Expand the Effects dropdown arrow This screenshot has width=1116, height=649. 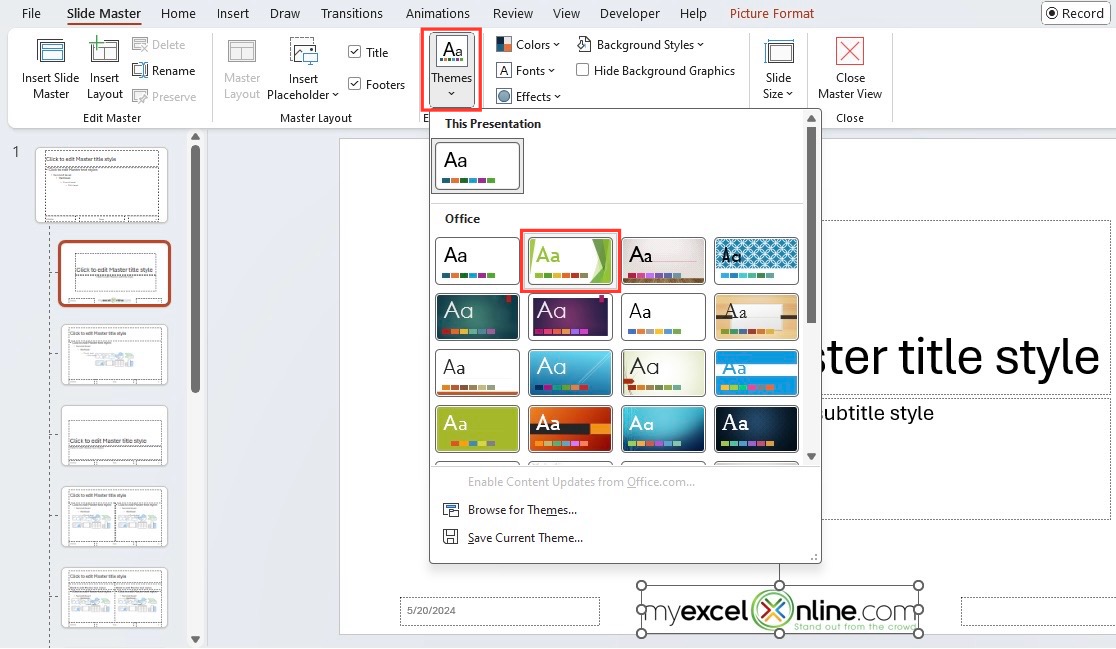point(557,97)
